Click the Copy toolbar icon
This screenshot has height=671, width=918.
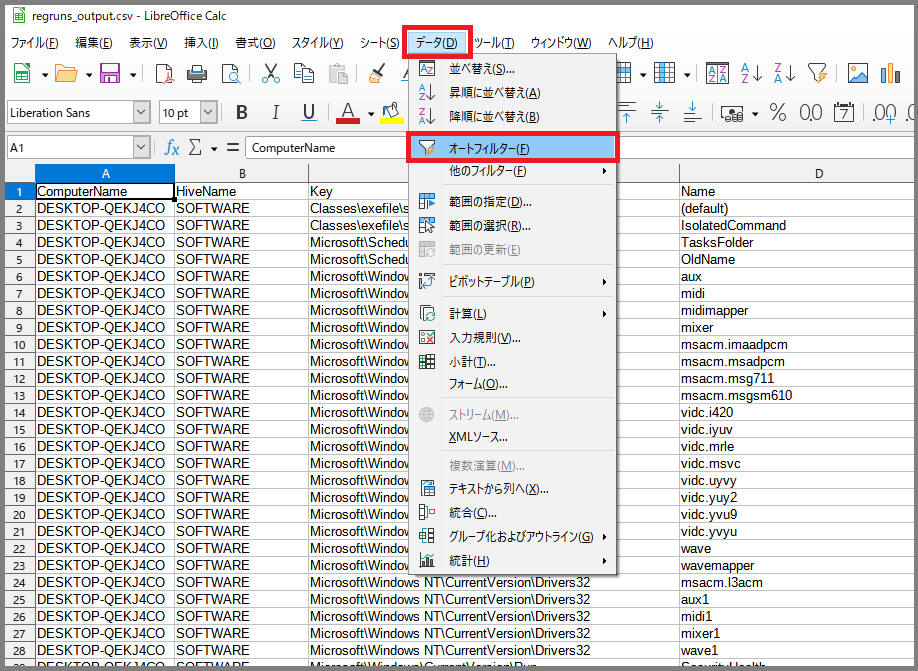tap(304, 74)
